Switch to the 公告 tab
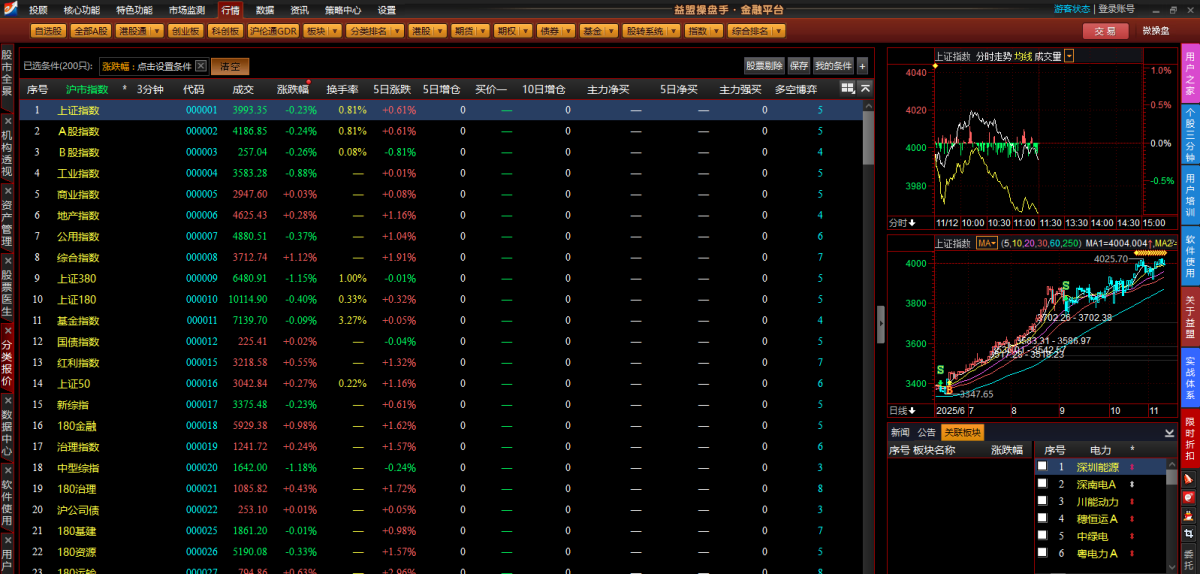Image resolution: width=1200 pixels, height=574 pixels. [926, 433]
